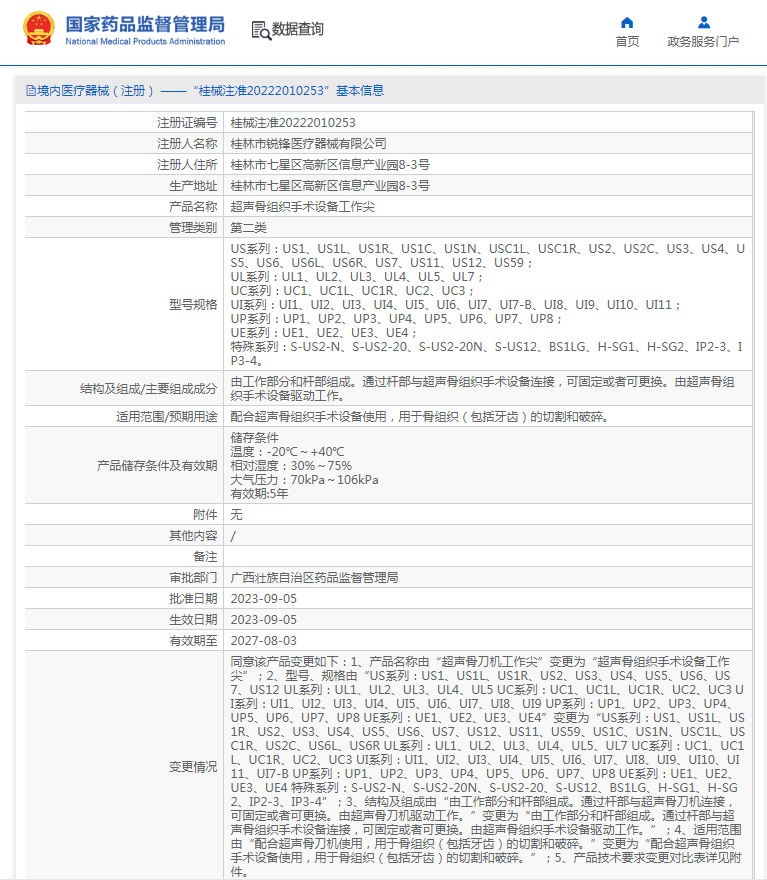Click the 特殊系列 model list line
The height and width of the screenshot is (880, 767).
tap(488, 354)
